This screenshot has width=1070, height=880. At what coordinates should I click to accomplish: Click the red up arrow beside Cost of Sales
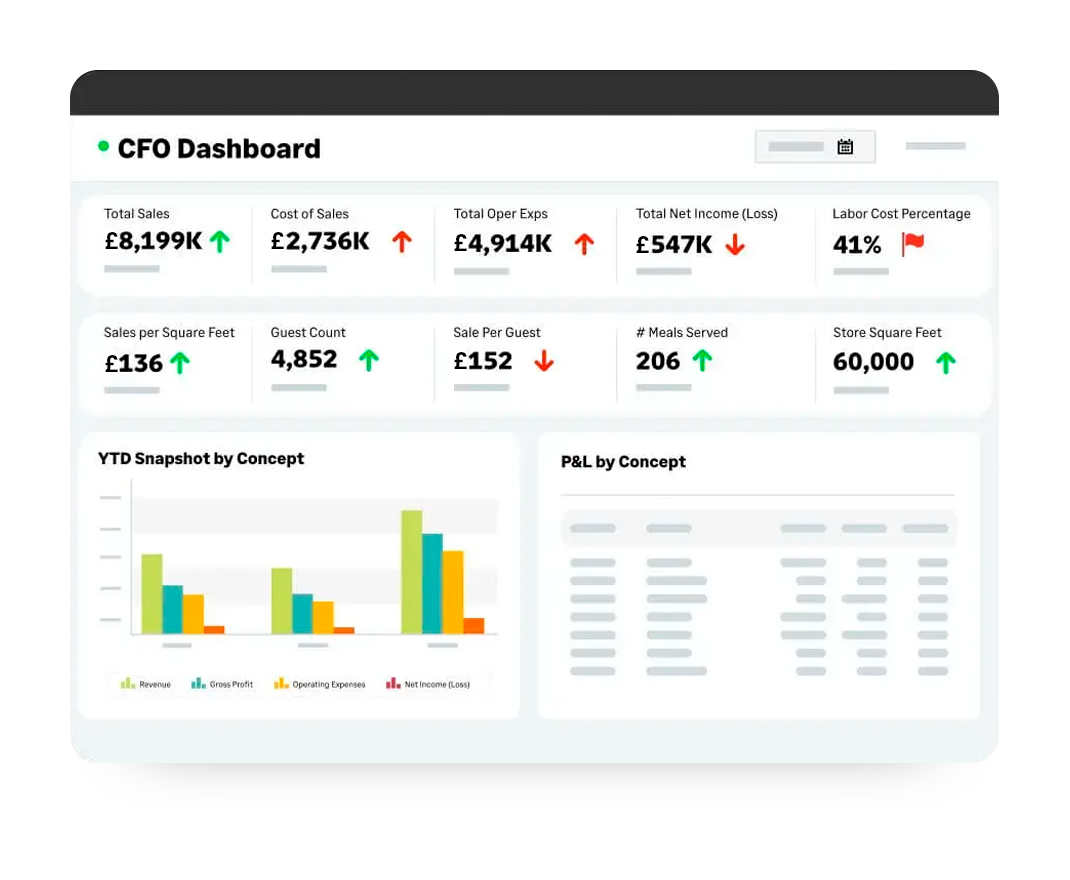[402, 241]
